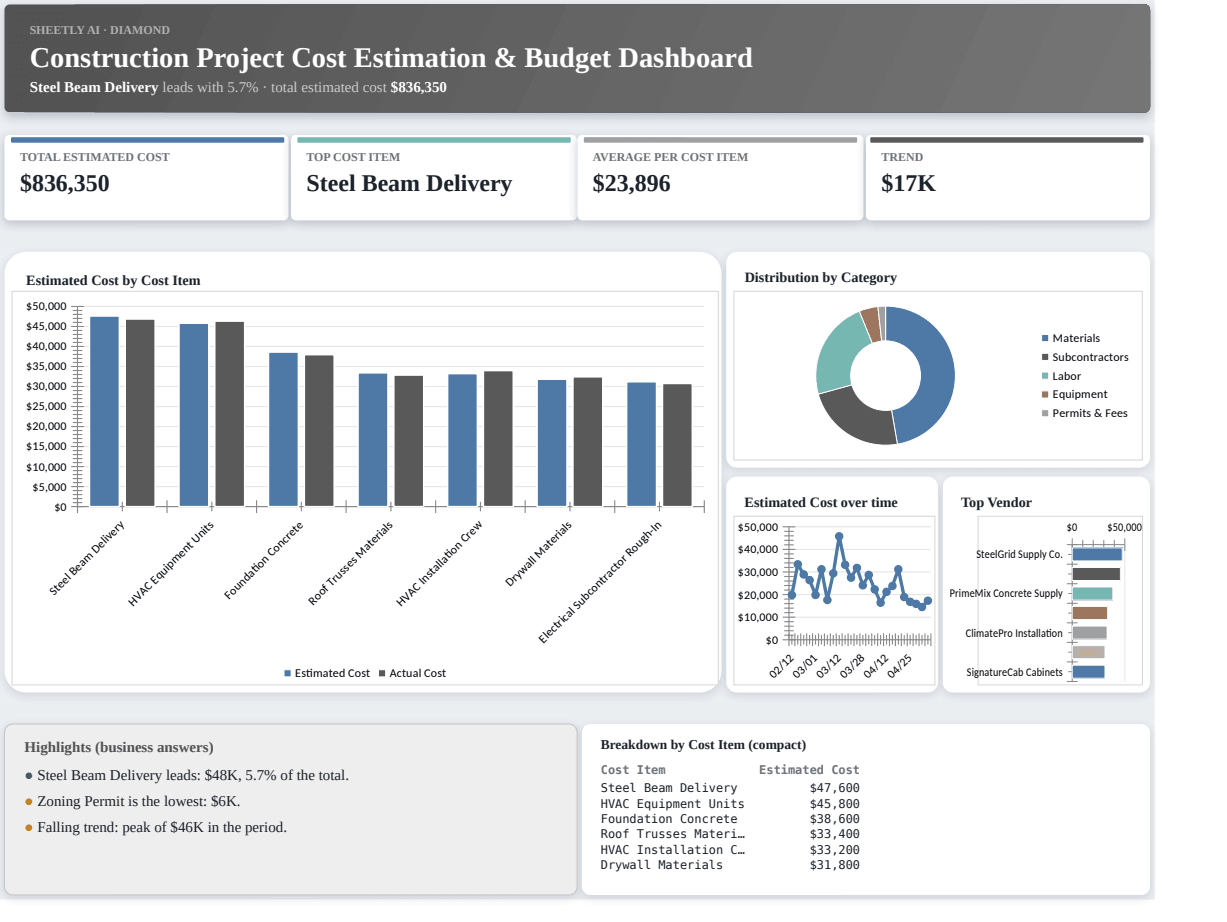Image resolution: width=1227 pixels, height=922 pixels.
Task: Click the Cost Item column header
Action: point(633,770)
